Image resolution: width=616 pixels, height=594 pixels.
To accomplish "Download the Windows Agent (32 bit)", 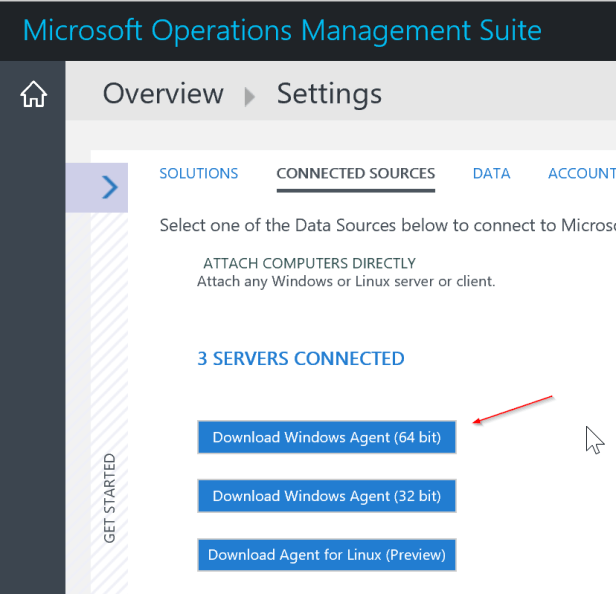I will click(326, 495).
